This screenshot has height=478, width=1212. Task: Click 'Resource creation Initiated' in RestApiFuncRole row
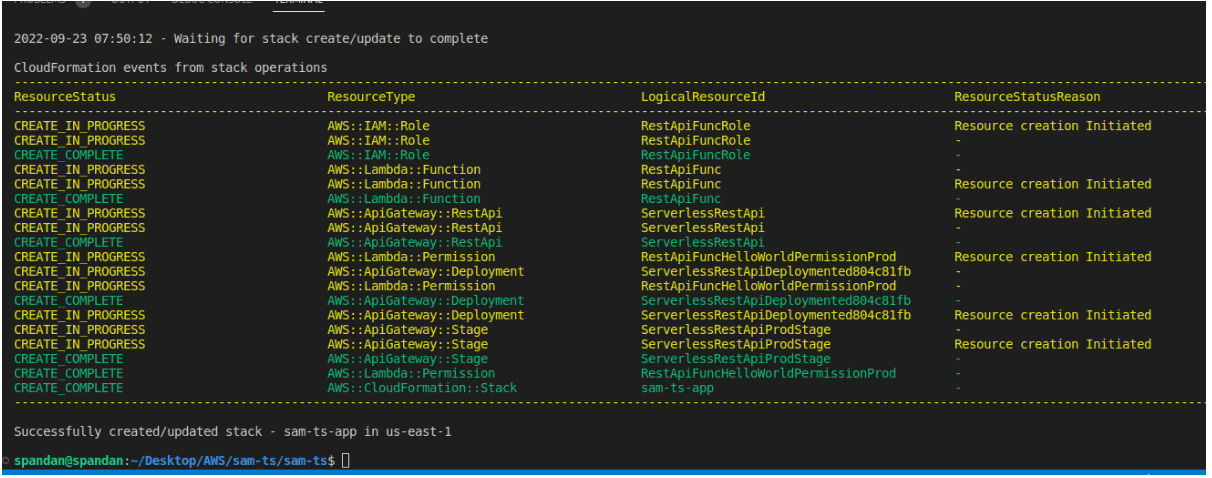[1053, 126]
